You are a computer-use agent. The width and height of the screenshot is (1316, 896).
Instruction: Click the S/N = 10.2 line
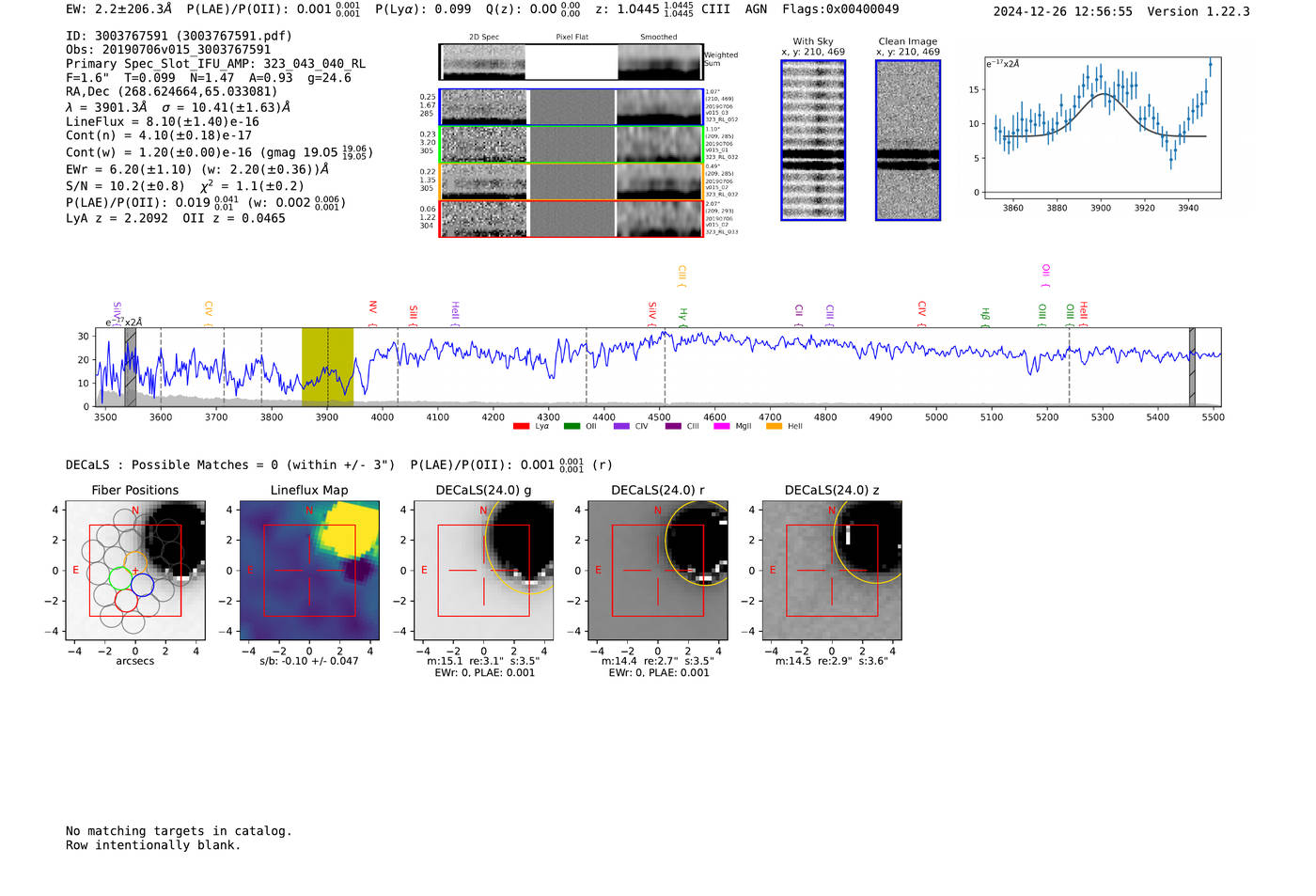pyautogui.click(x=184, y=186)
